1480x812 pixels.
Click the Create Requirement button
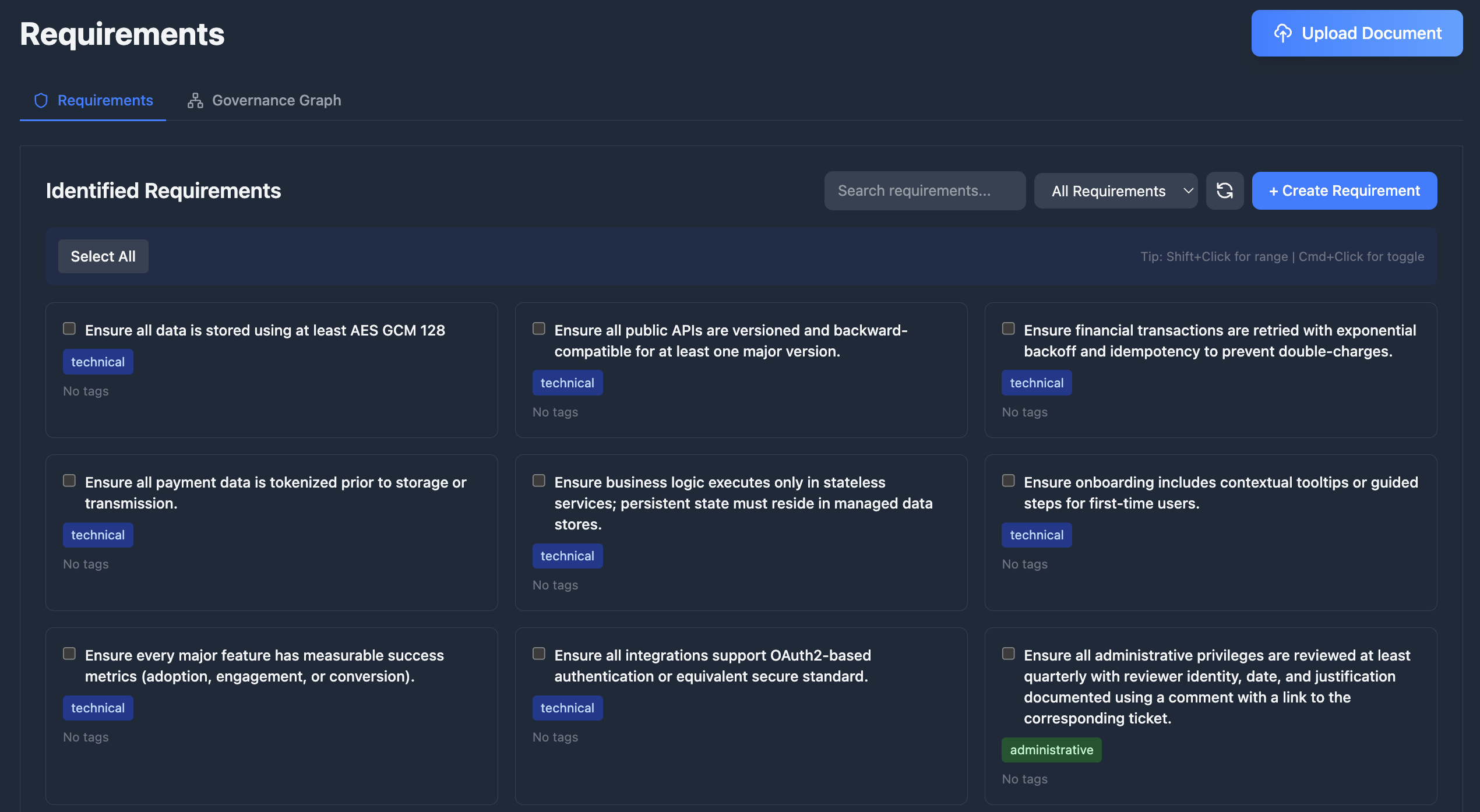tap(1344, 190)
